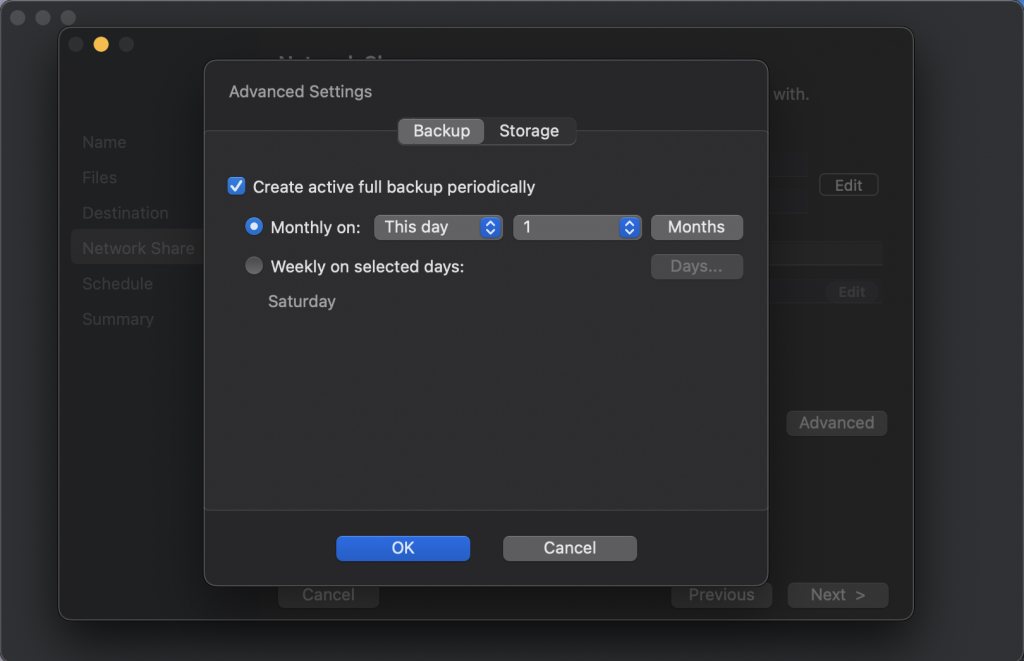Enable create active full backup periodically
The width and height of the screenshot is (1024, 661).
coord(237,186)
